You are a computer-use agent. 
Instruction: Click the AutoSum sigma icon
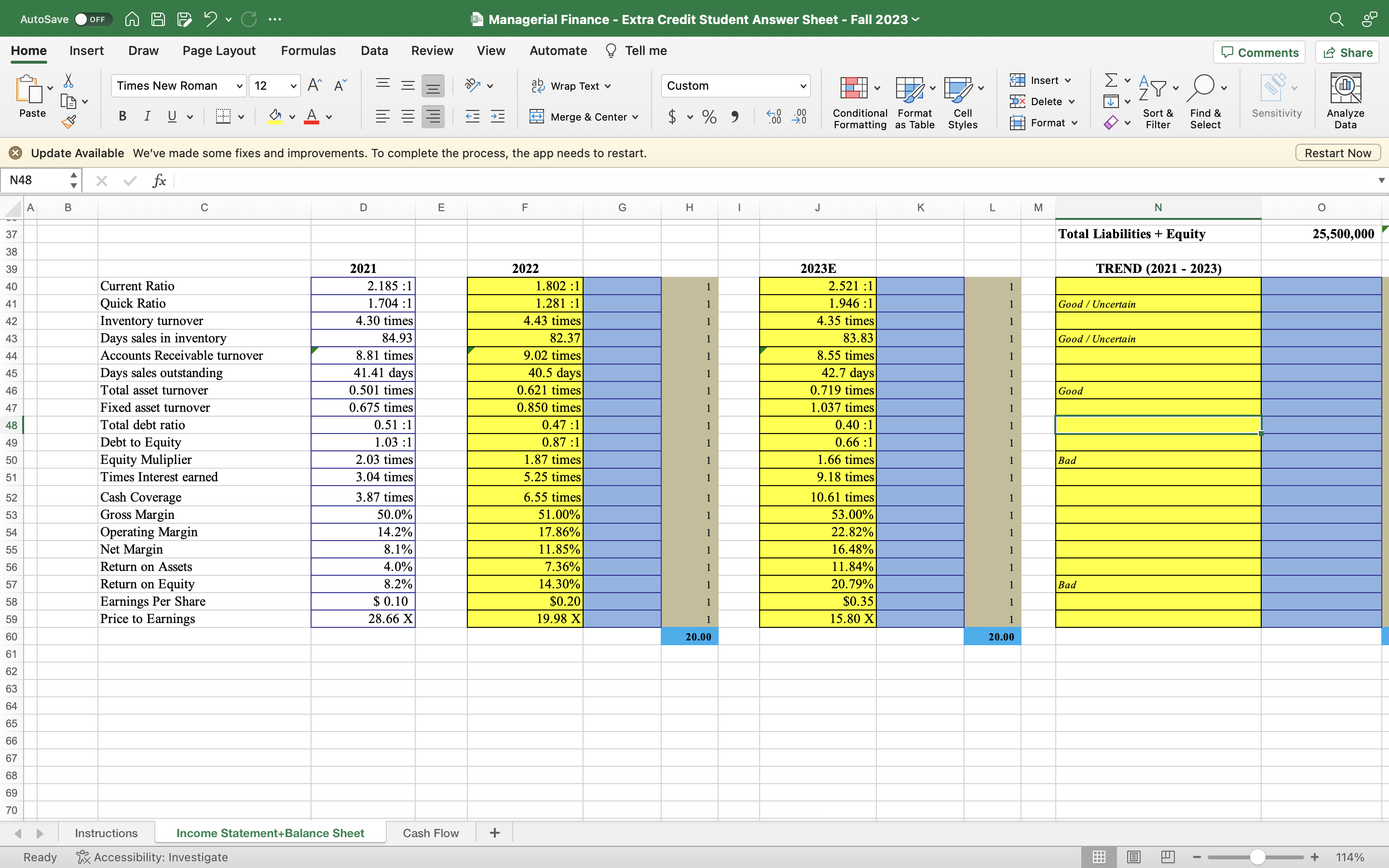click(1111, 80)
